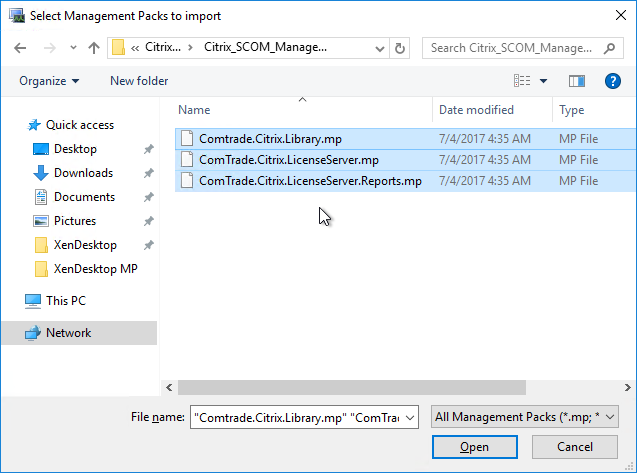Change your view icon button
Viewport: 637px width, 473px height.
[522, 81]
